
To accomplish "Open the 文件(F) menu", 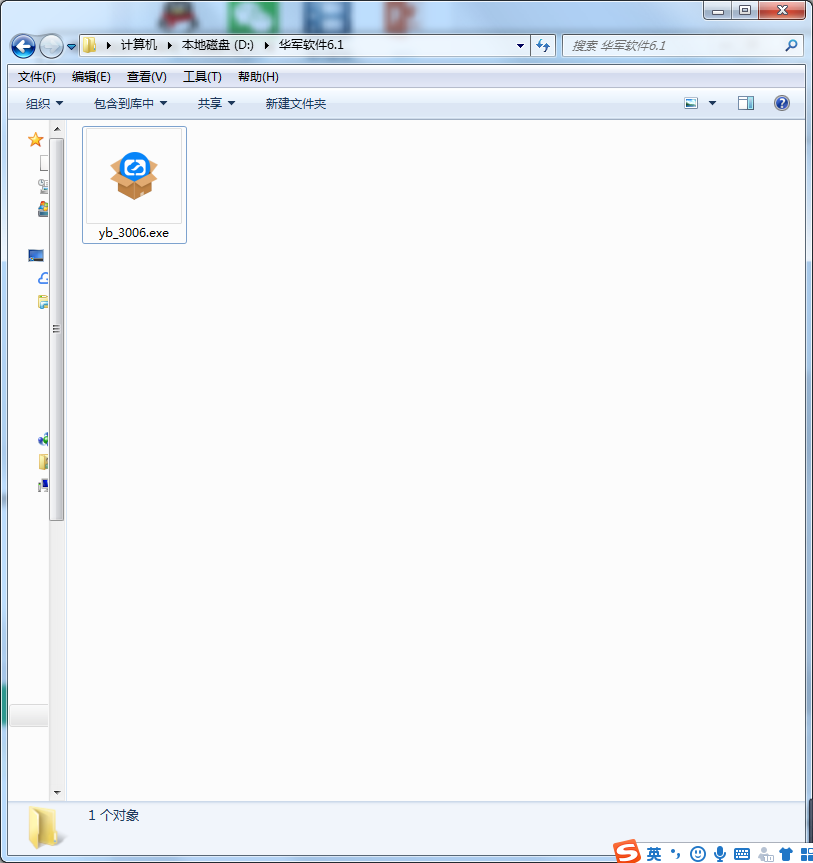I will pyautogui.click(x=37, y=77).
